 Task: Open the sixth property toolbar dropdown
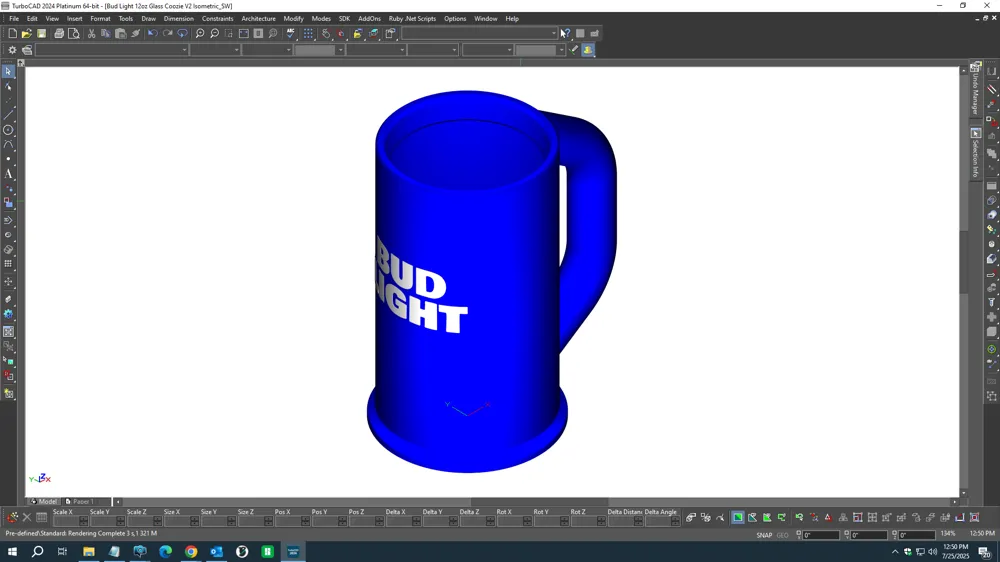[433, 50]
